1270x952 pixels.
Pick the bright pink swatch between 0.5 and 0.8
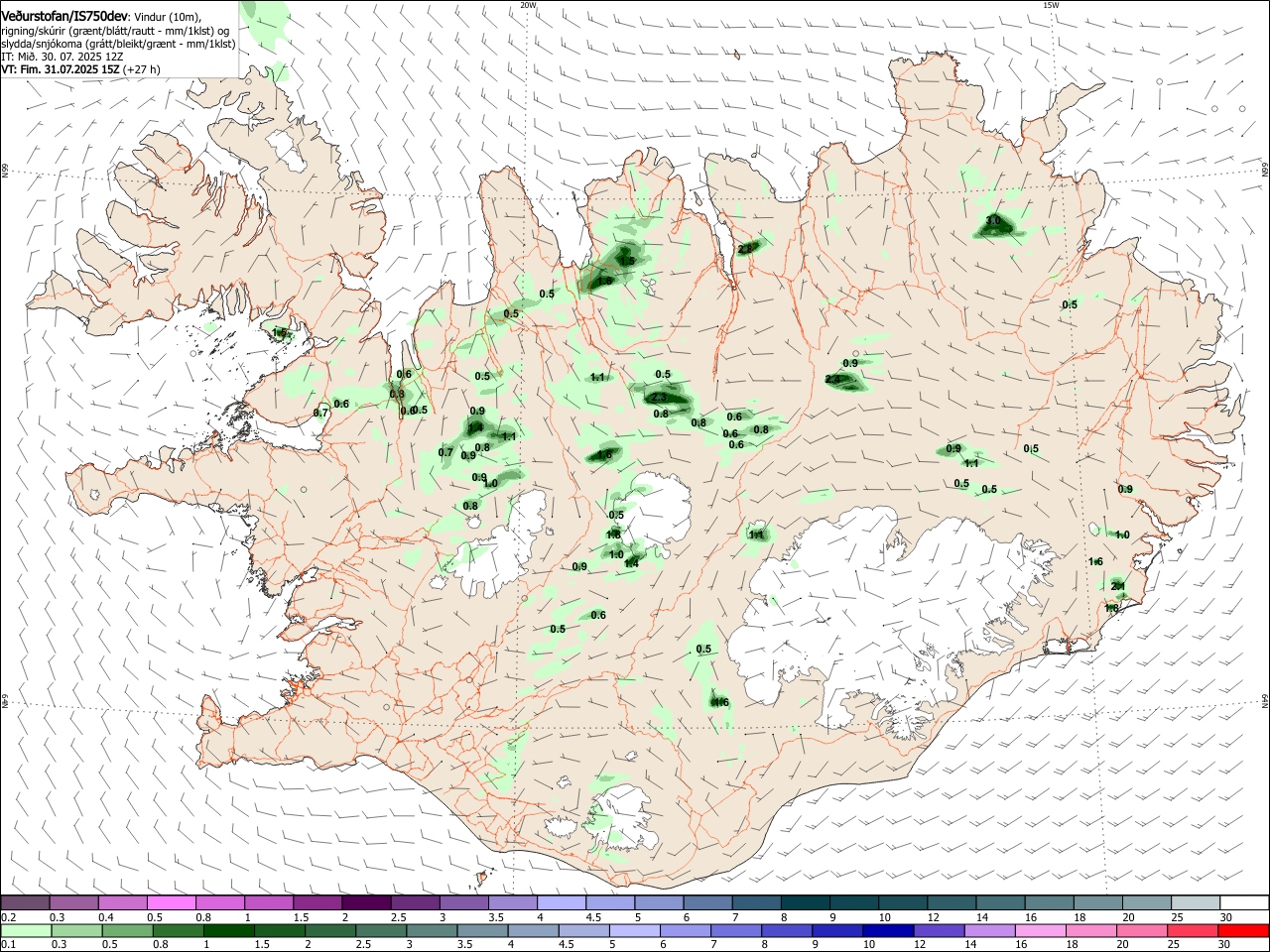(173, 902)
